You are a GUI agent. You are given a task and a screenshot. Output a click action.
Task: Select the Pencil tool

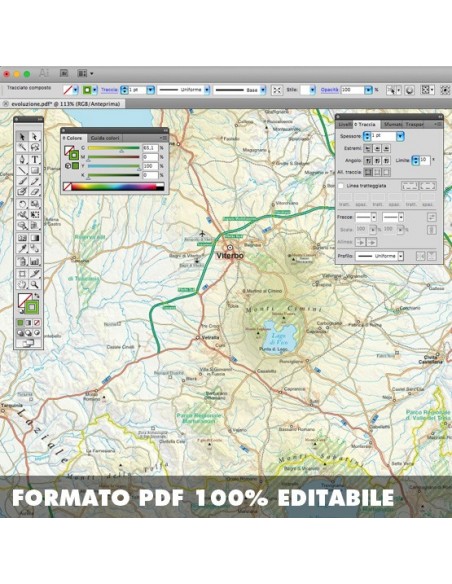35,181
